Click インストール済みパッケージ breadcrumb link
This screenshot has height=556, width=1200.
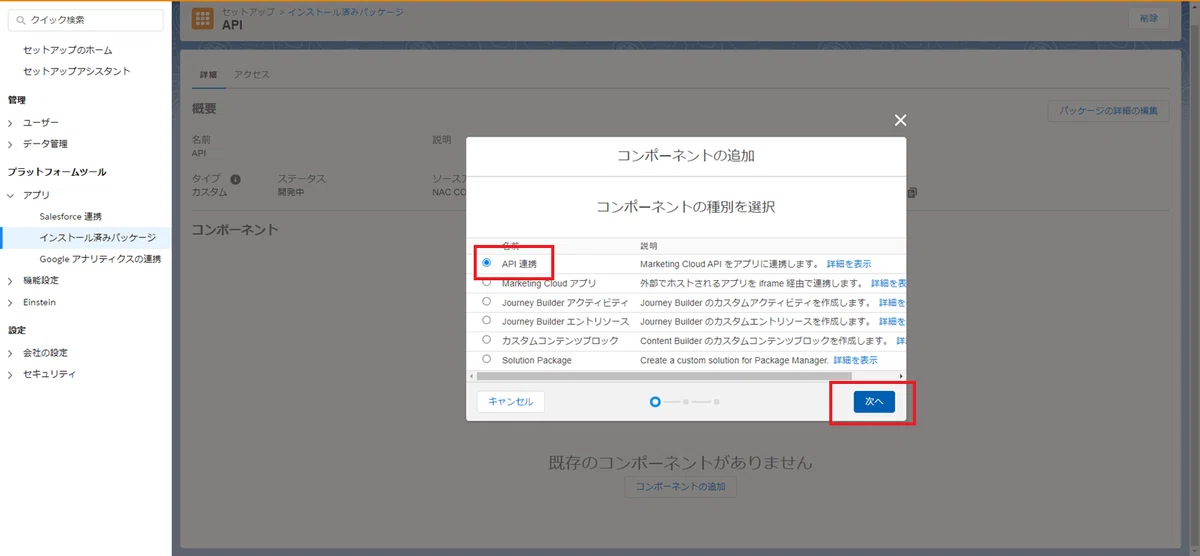point(347,10)
